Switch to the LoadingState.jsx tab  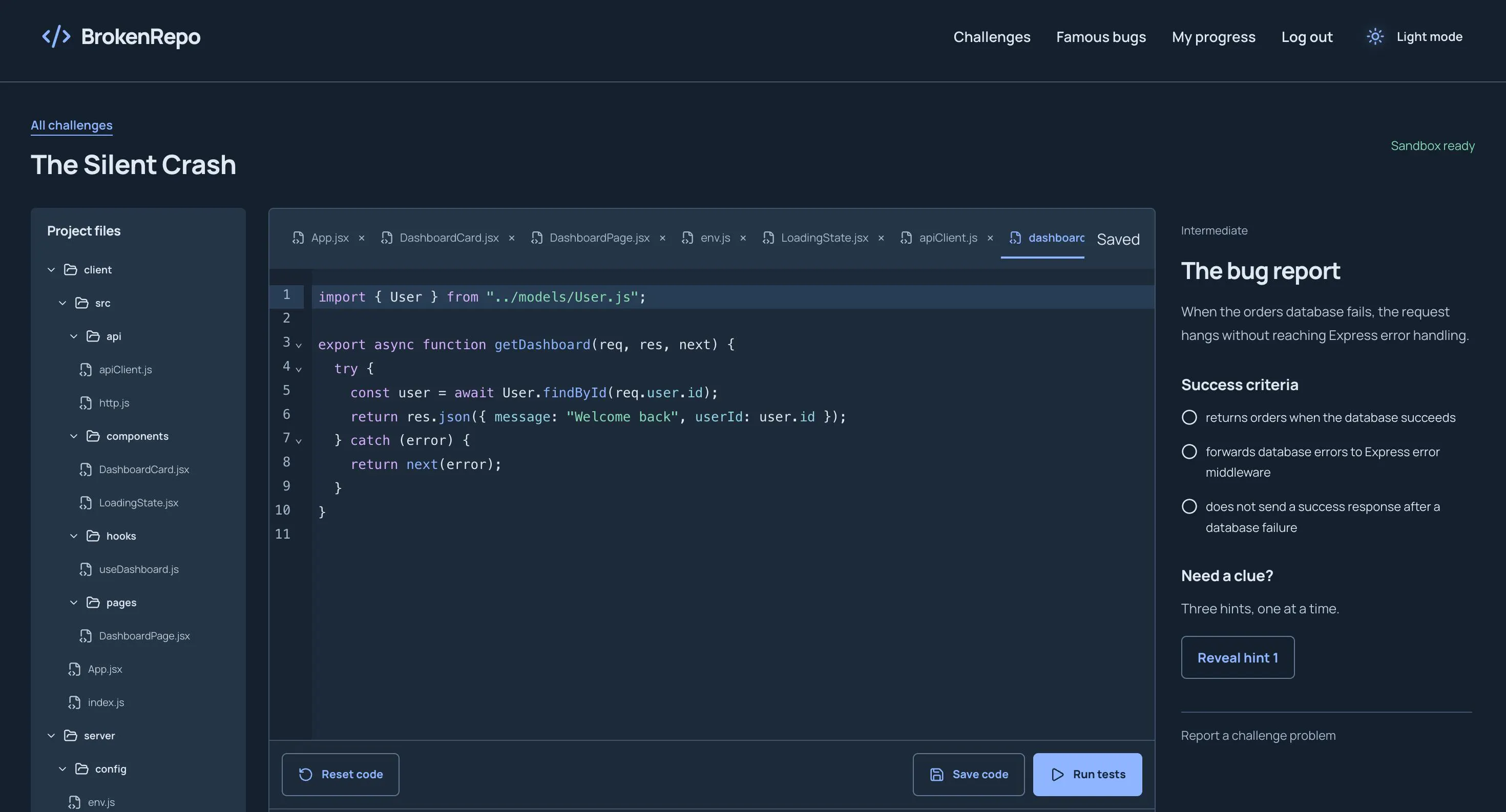click(824, 238)
